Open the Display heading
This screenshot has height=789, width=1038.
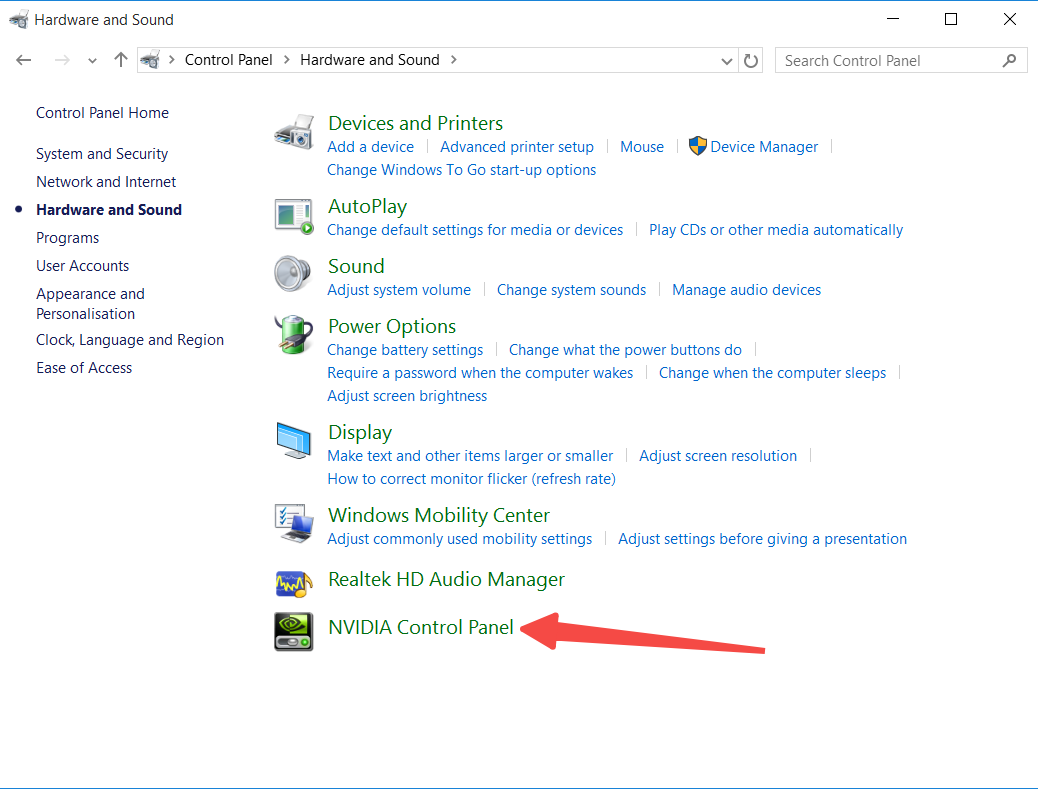click(x=360, y=432)
